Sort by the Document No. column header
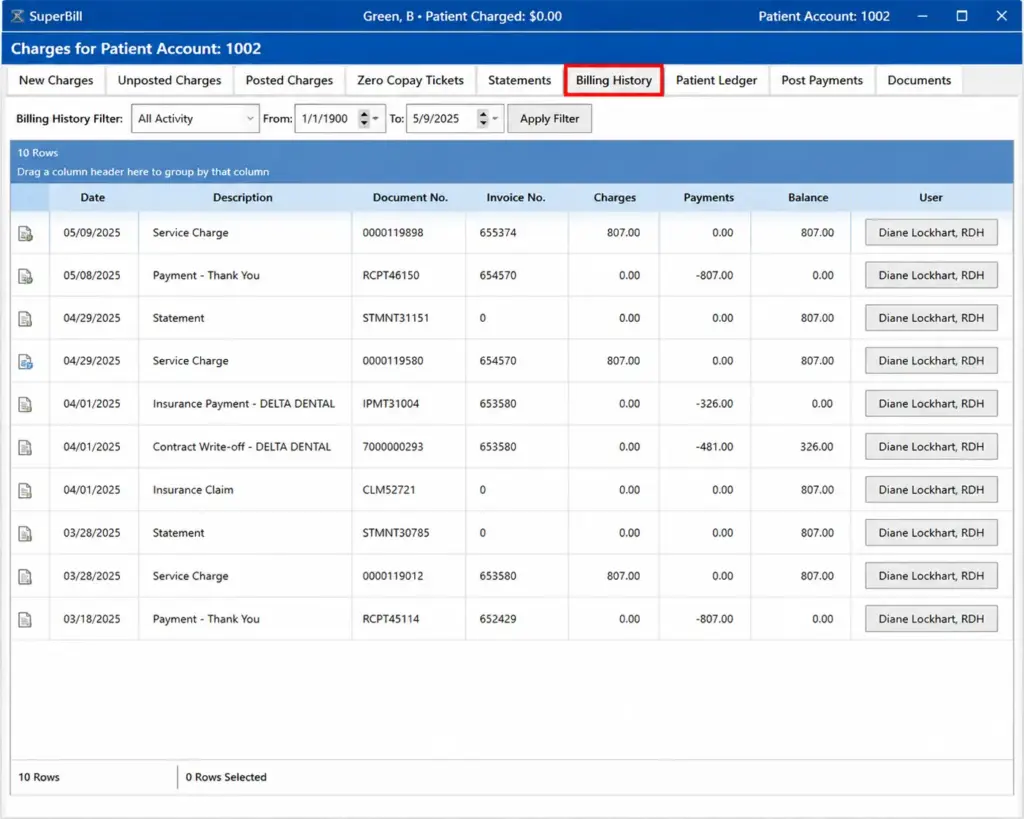This screenshot has height=819, width=1024. [410, 197]
